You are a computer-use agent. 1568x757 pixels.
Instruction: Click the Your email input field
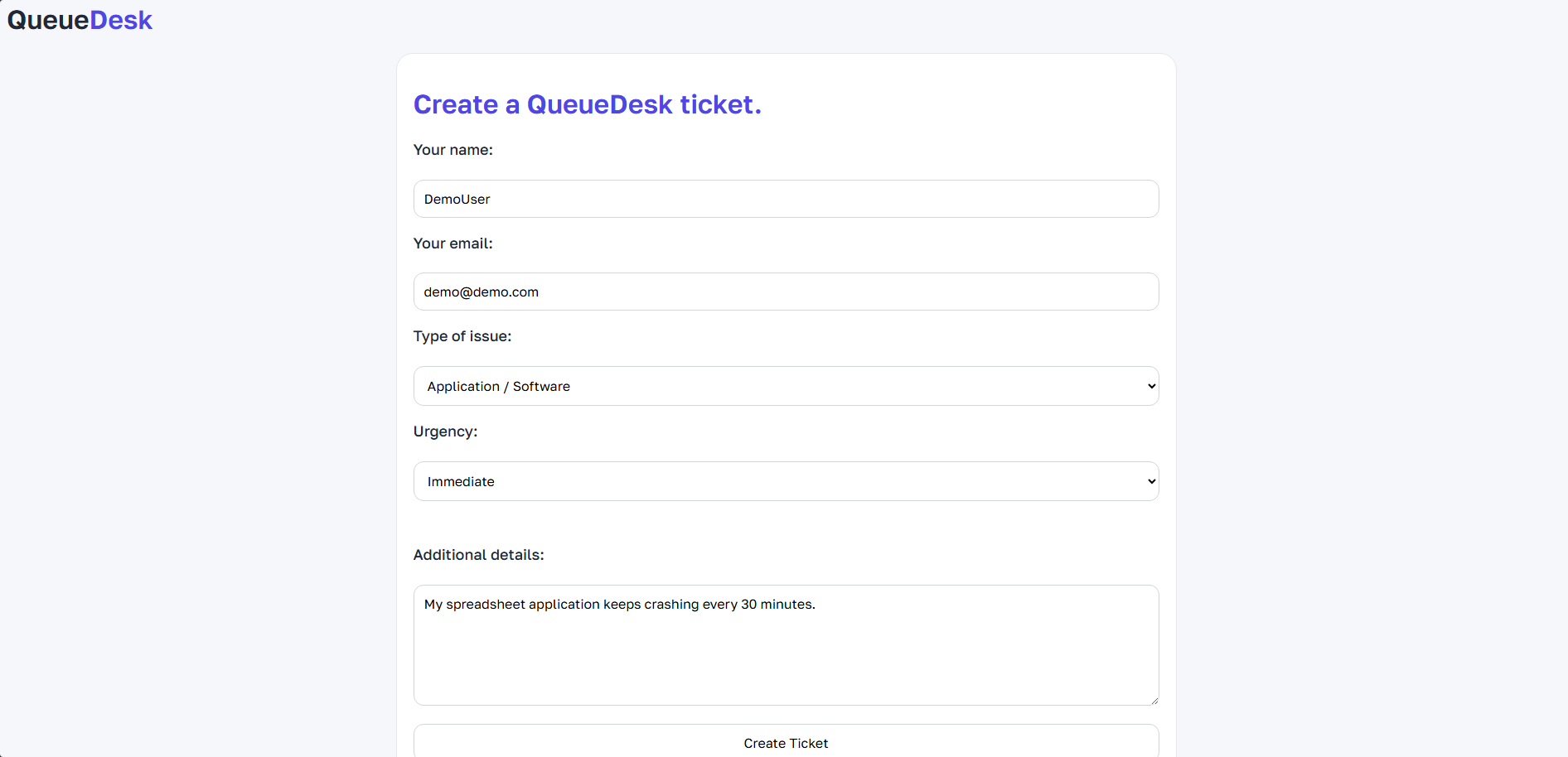coord(786,292)
